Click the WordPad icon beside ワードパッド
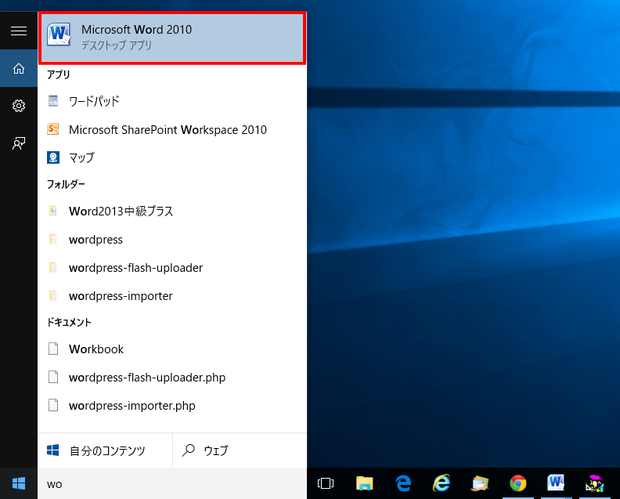The height and width of the screenshot is (499, 620). coord(53,101)
